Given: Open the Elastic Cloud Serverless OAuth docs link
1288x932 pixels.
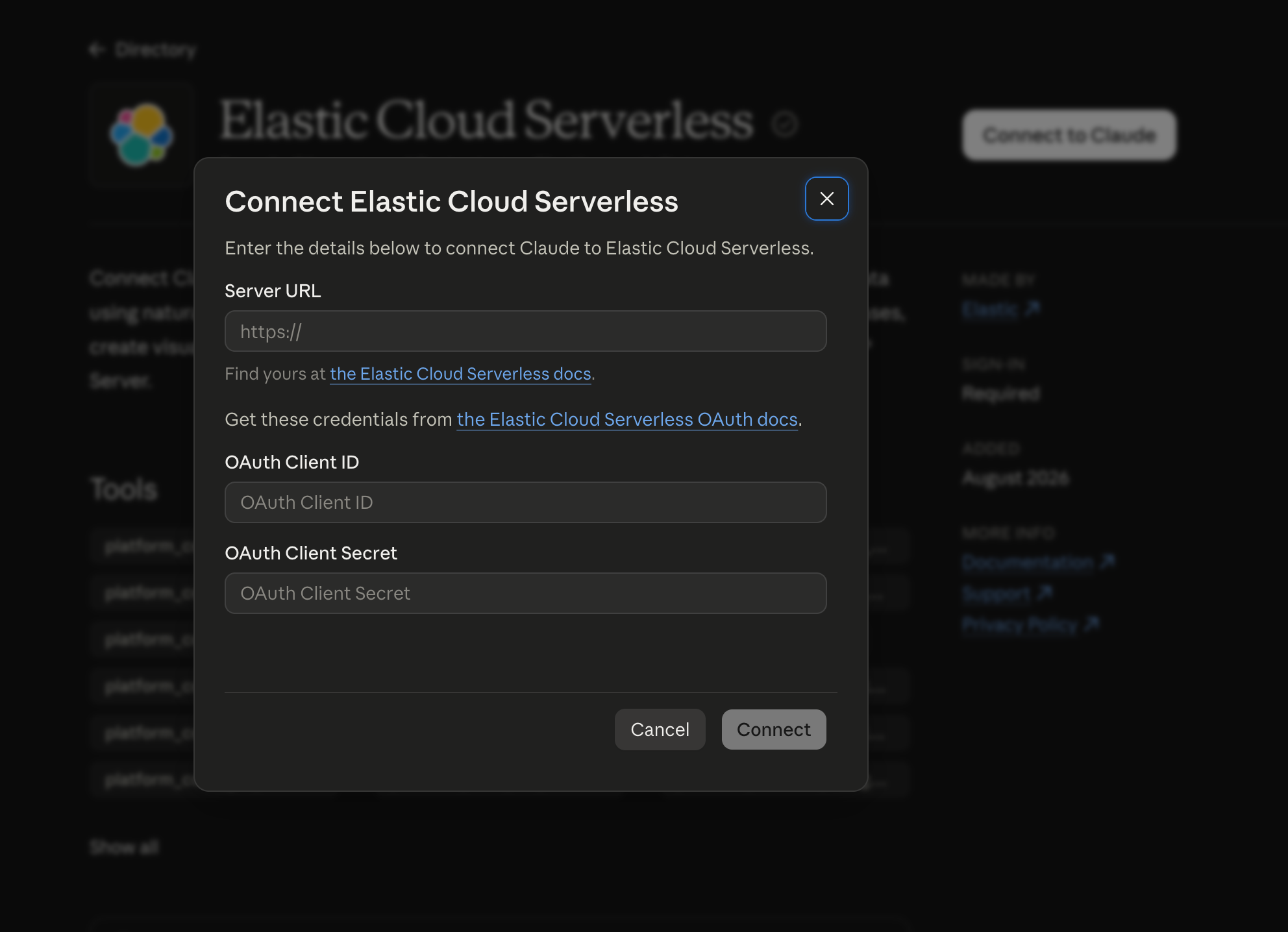Looking at the screenshot, I should tap(627, 419).
